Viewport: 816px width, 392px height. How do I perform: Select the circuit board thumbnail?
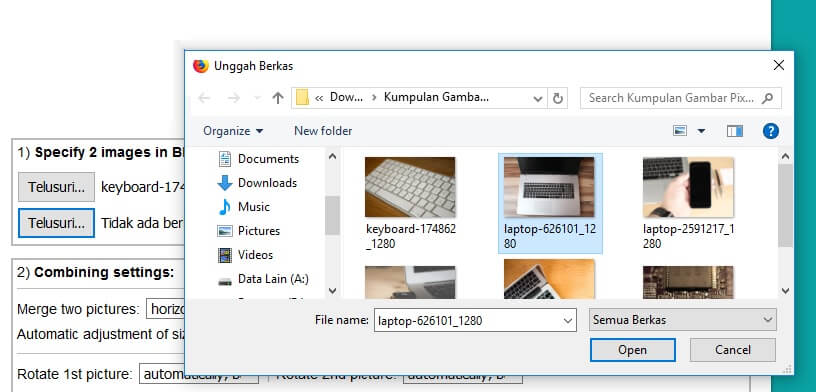pyautogui.click(x=688, y=282)
